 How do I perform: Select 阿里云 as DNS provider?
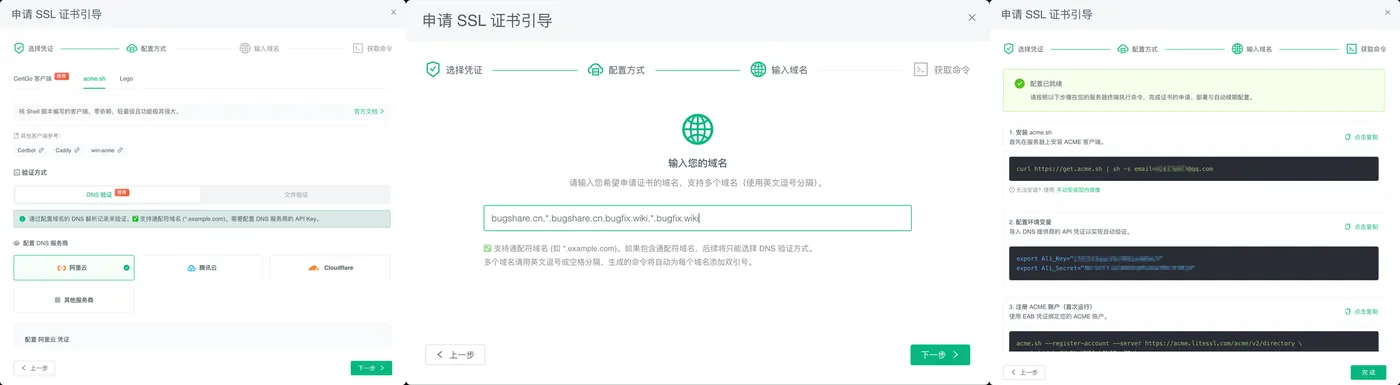point(74,268)
